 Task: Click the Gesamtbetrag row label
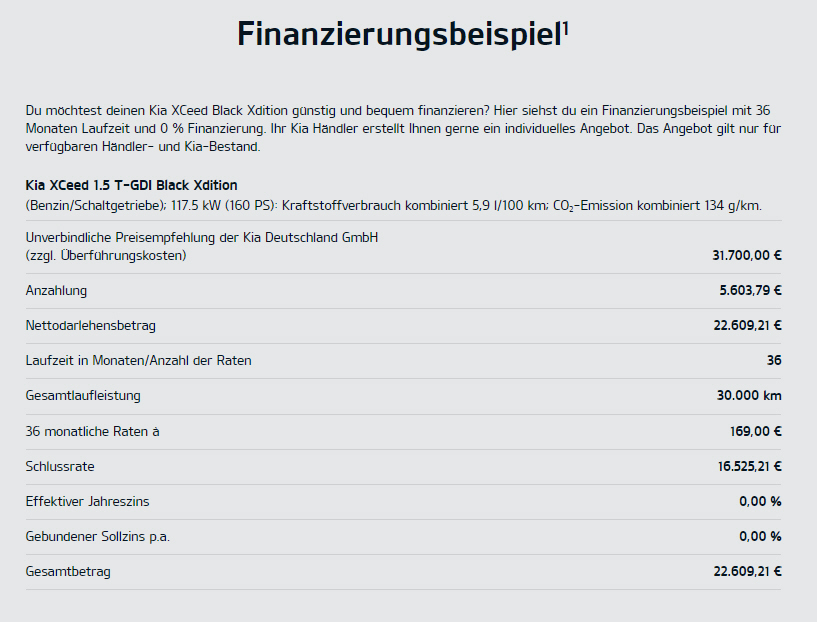pyautogui.click(x=68, y=571)
